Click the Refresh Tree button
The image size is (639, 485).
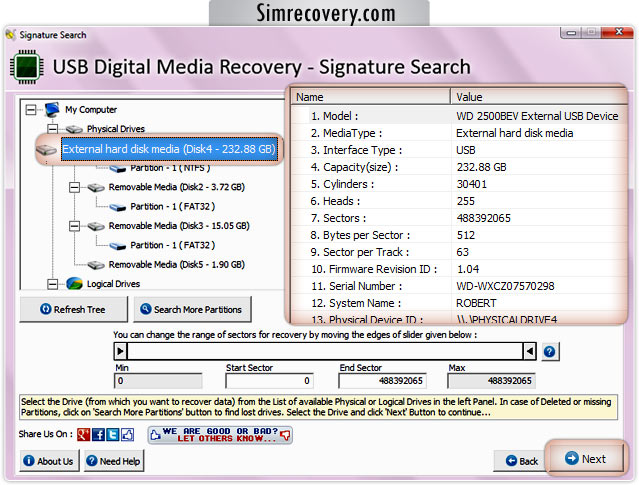(73, 309)
